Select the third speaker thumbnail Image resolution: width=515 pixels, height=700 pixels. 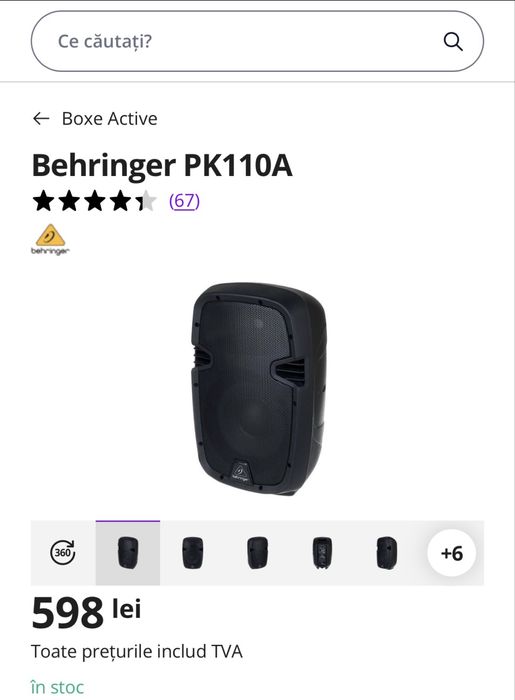(x=258, y=553)
